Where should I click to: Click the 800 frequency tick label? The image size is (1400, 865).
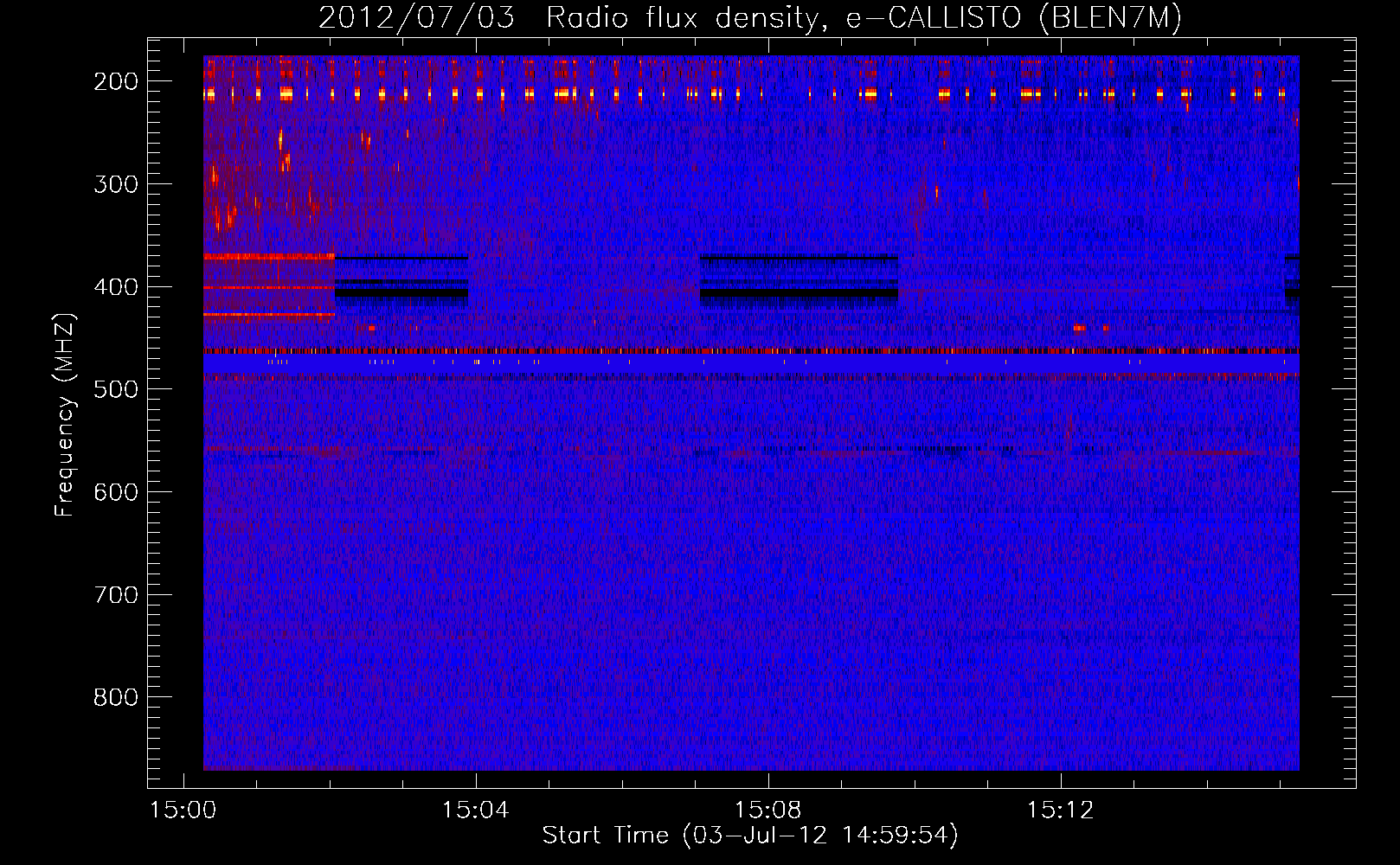click(116, 697)
